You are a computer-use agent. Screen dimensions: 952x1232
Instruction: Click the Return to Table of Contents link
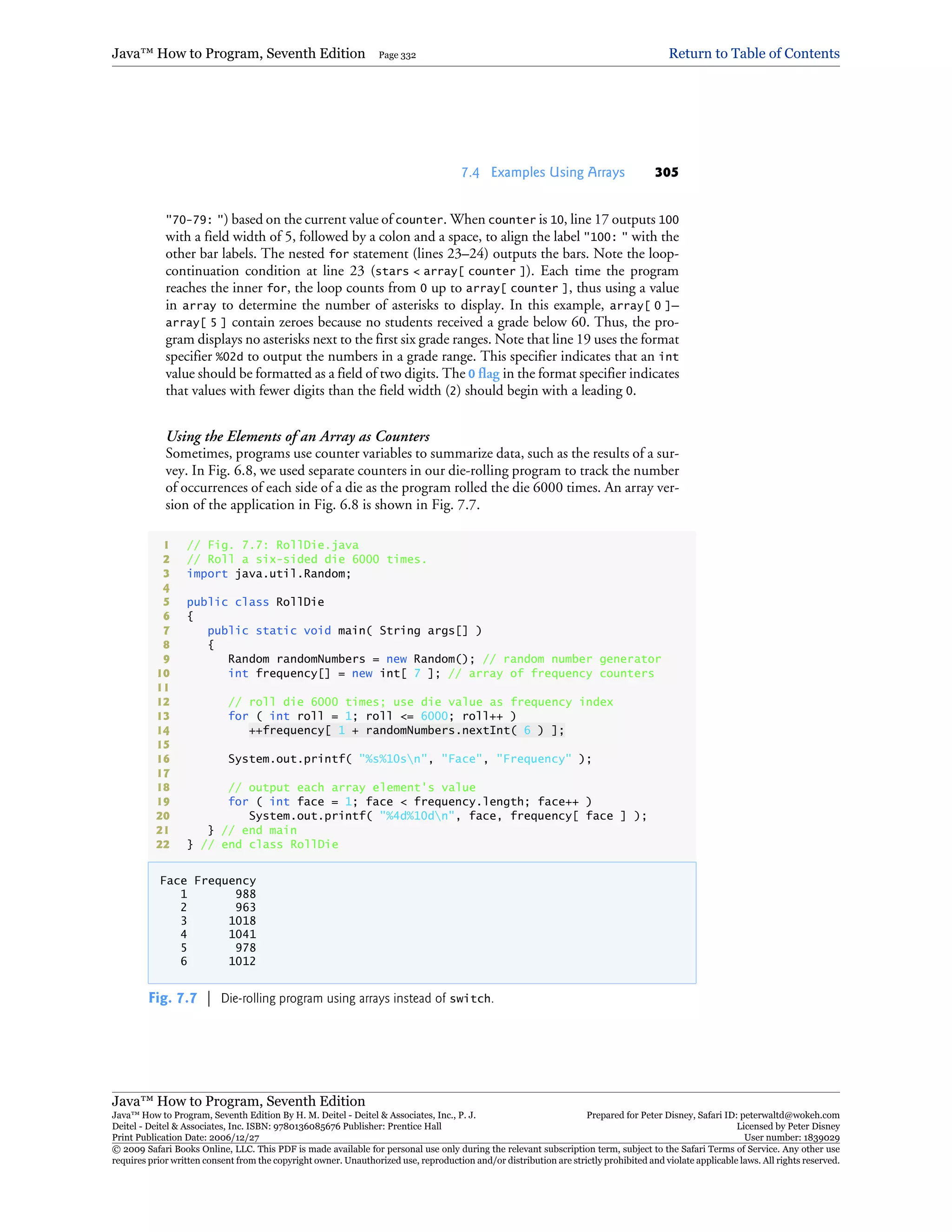[754, 53]
